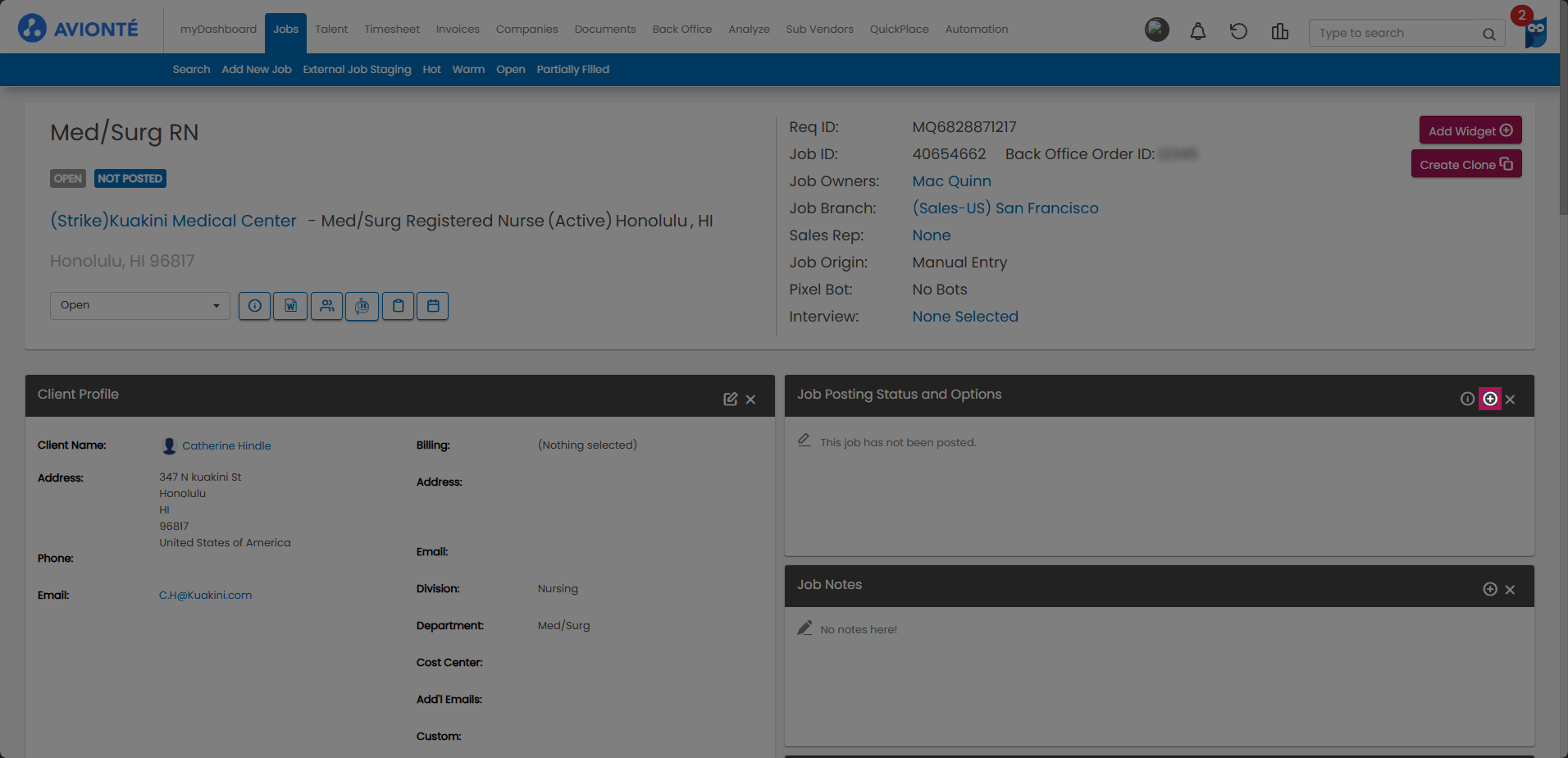Image resolution: width=1568 pixels, height=758 pixels.
Task: Click the Create Clone button
Action: tap(1466, 164)
